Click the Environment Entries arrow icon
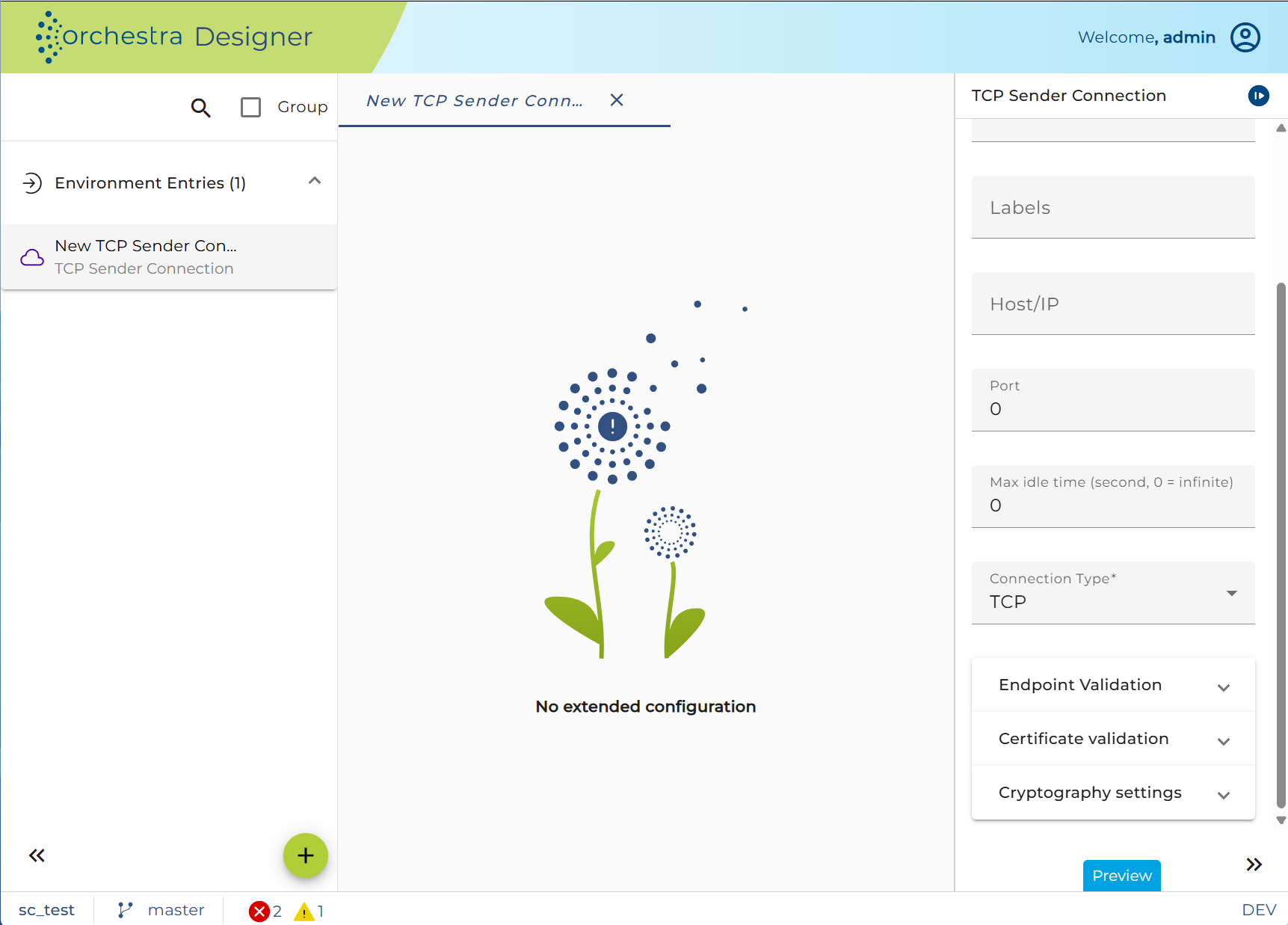This screenshot has width=1288, height=925. [32, 183]
